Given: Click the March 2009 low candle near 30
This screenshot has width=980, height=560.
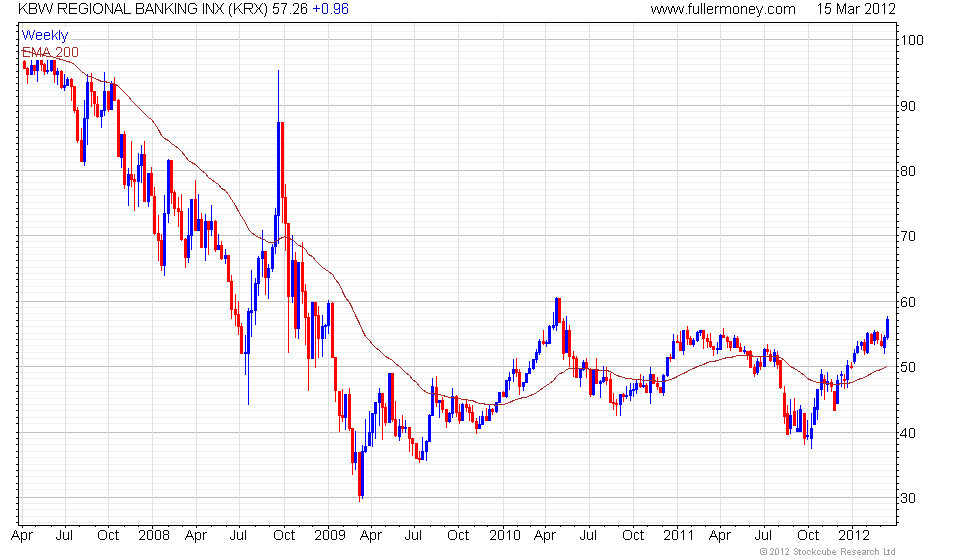Looking at the screenshot, I should [361, 475].
